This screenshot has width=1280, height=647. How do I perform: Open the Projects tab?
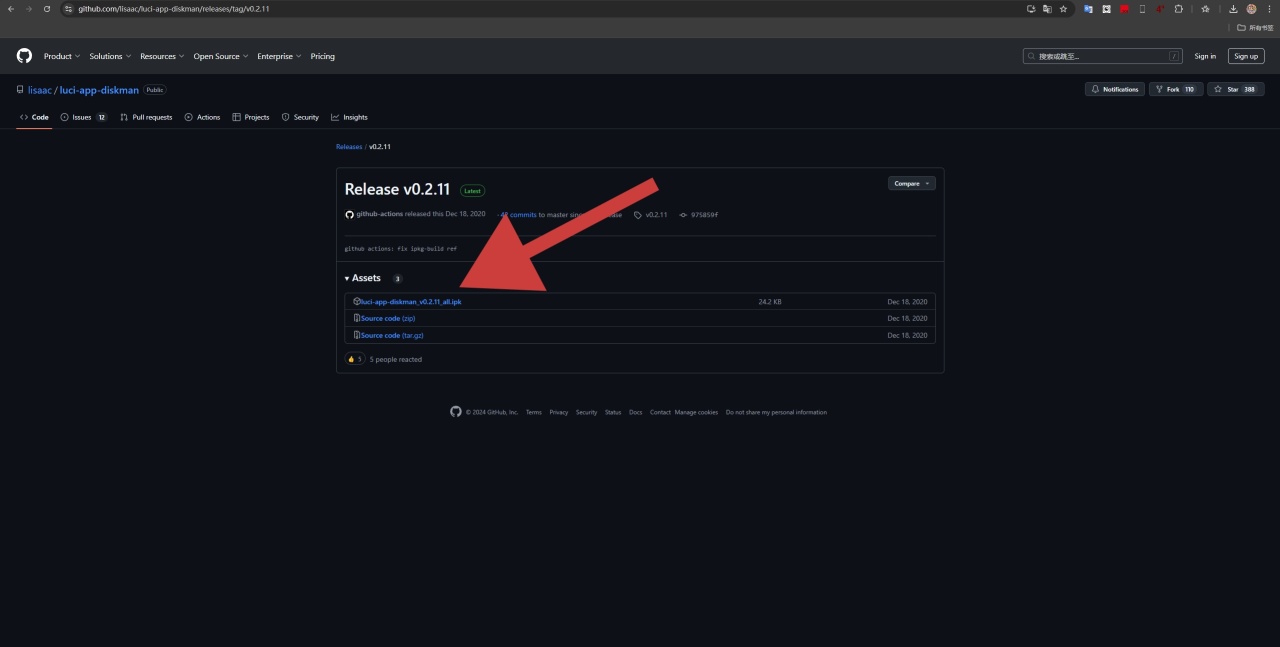251,117
